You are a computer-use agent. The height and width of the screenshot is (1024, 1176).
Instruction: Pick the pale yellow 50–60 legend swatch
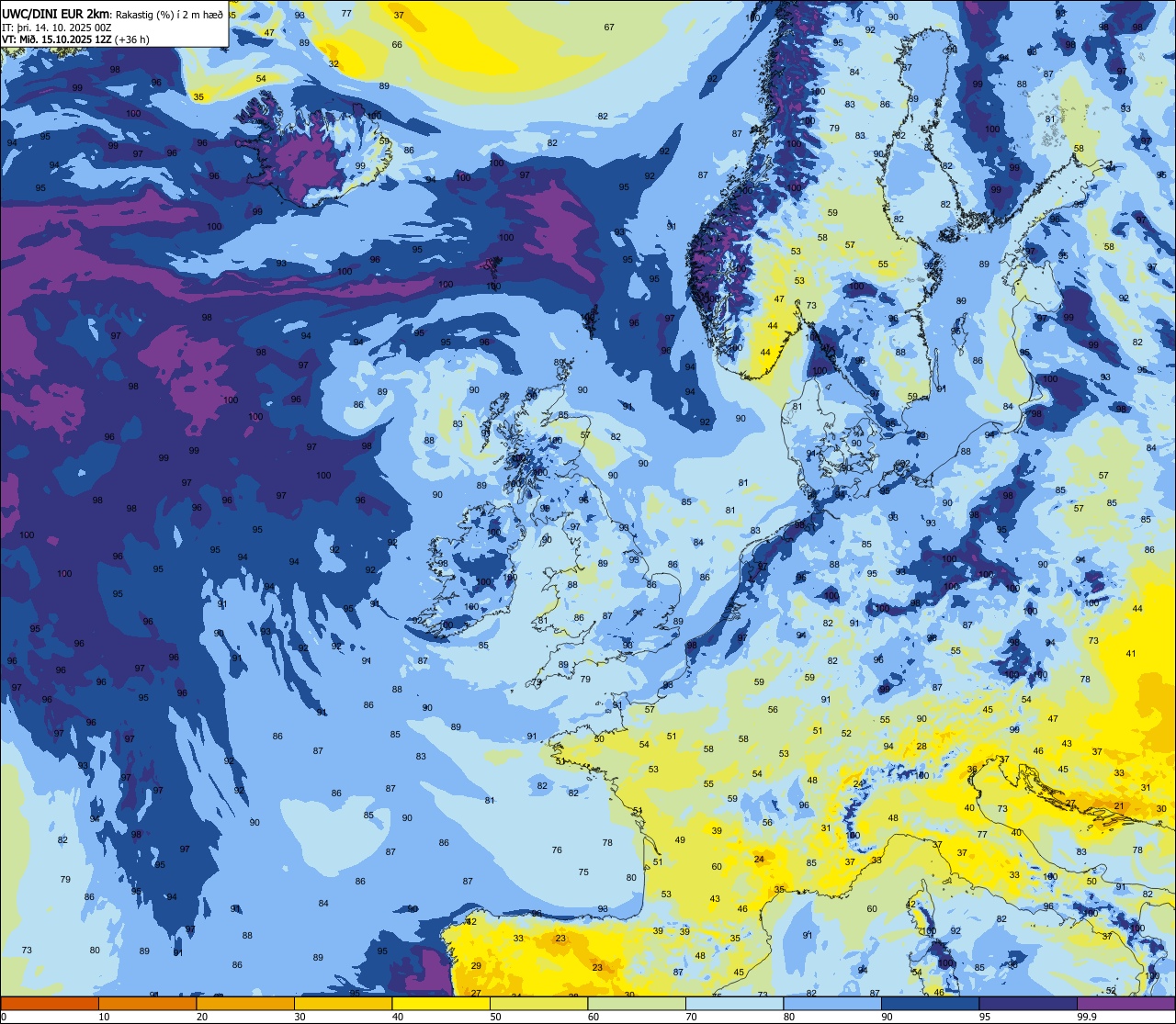pyautogui.click(x=538, y=1004)
